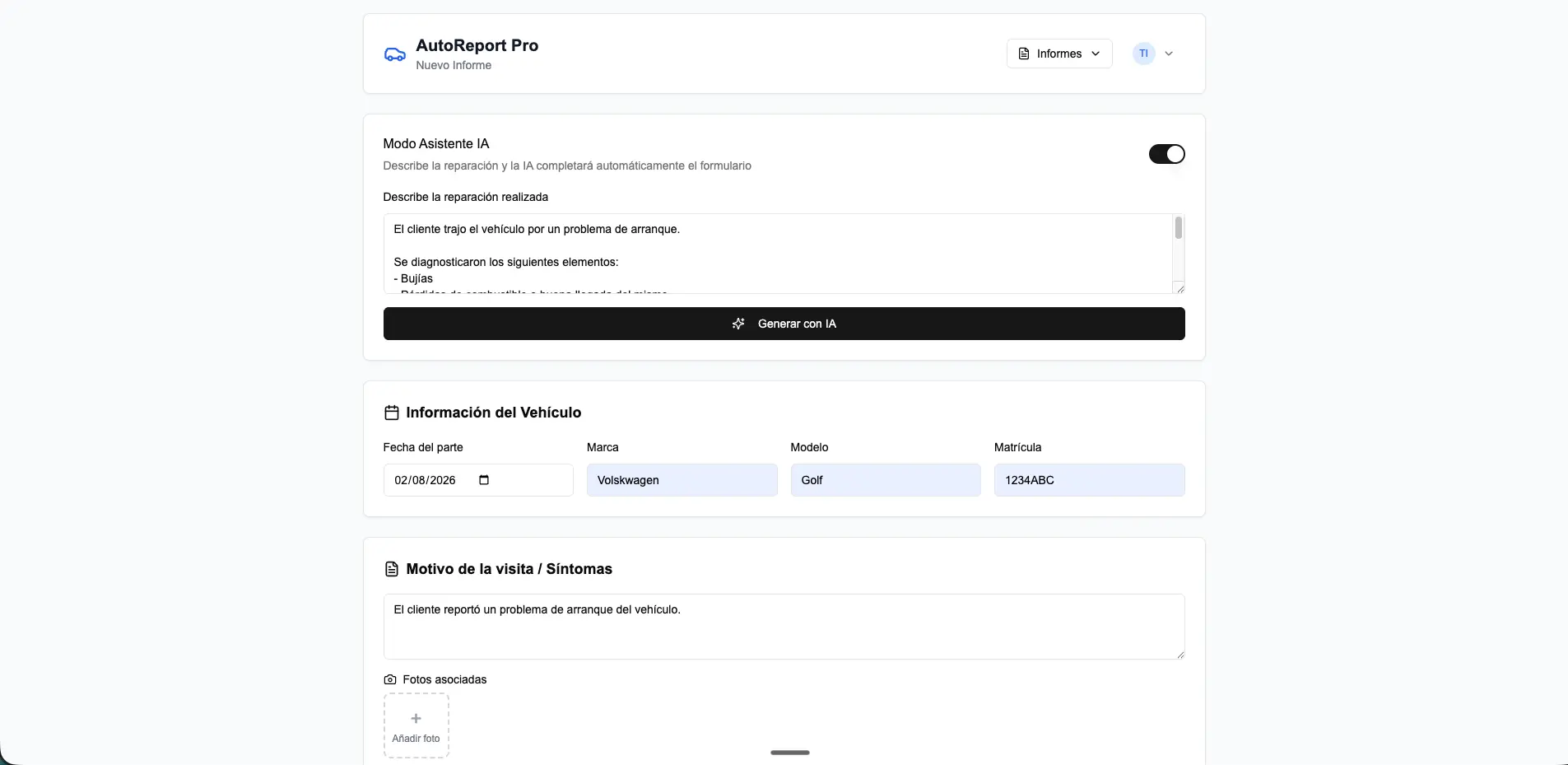Image resolution: width=1568 pixels, height=765 pixels.
Task: Click the Matrícula label
Action: tap(1017, 447)
